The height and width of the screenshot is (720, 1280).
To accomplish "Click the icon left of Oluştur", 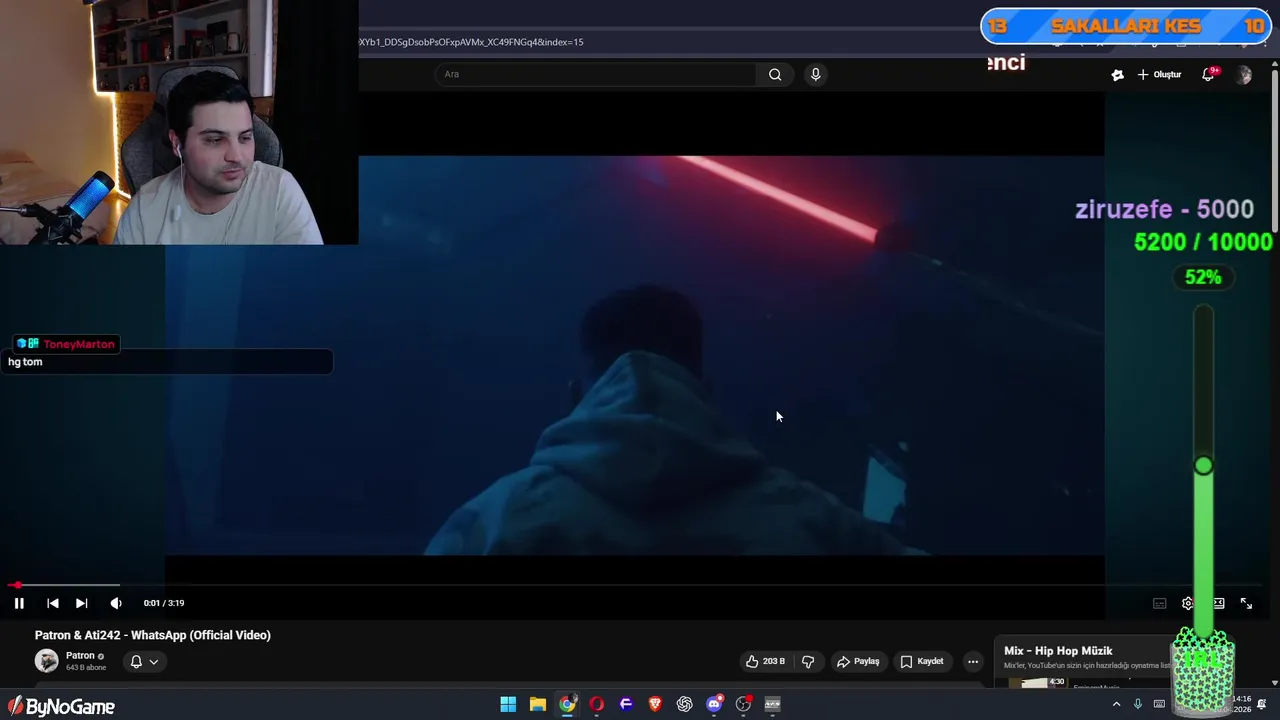I will [1118, 75].
